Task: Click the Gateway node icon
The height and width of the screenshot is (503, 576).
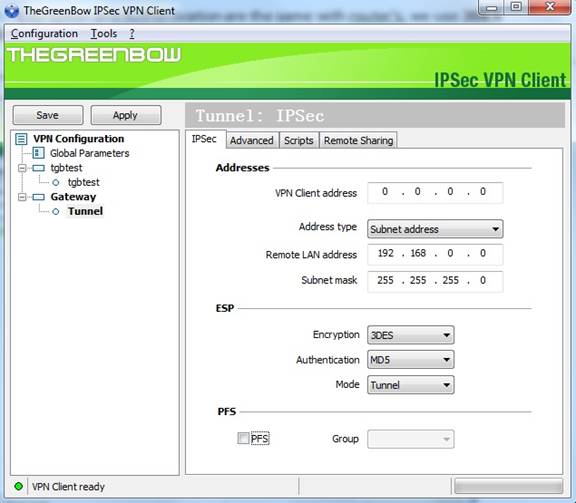Action: pos(38,197)
